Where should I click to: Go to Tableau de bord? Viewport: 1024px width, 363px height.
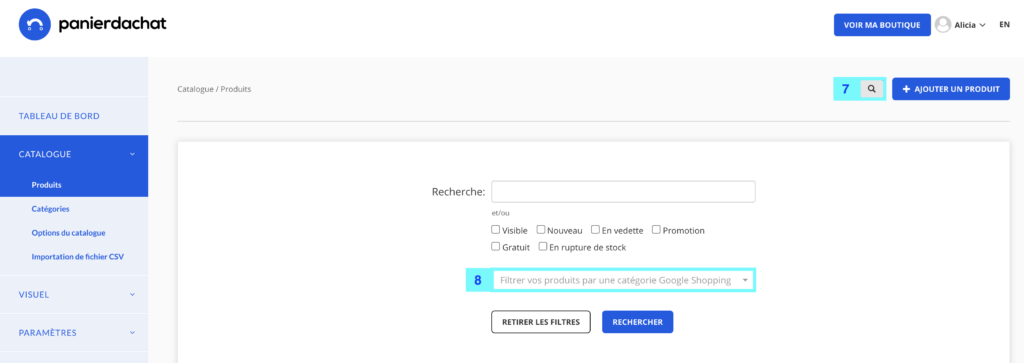(59, 116)
